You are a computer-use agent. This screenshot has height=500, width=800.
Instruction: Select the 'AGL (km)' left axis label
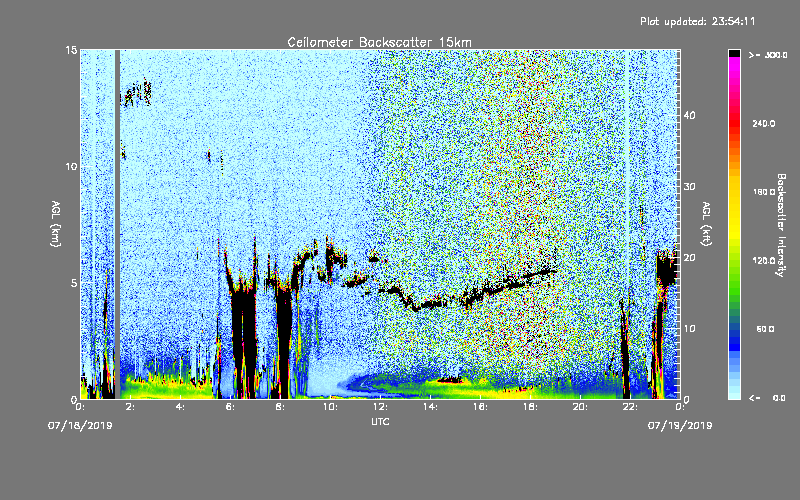[x=56, y=223]
